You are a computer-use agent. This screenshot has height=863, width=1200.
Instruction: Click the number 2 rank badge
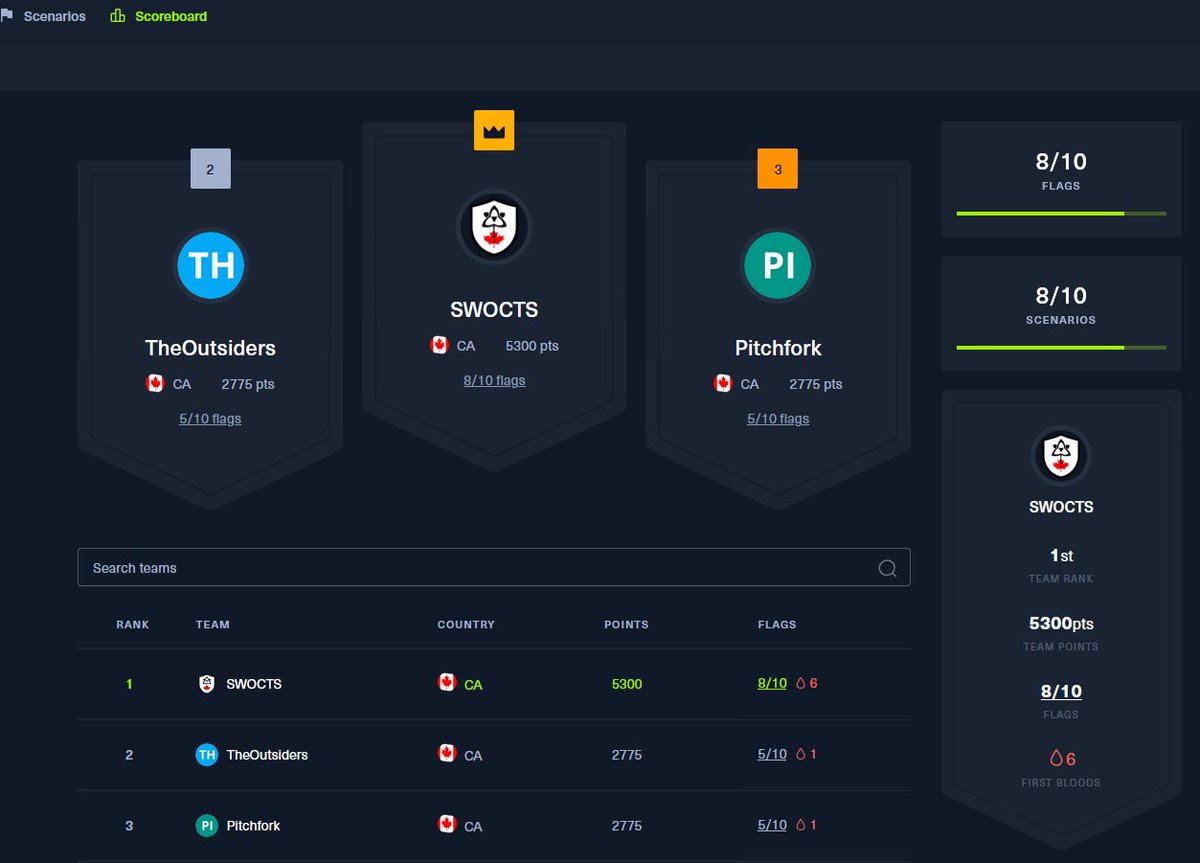[x=210, y=169]
